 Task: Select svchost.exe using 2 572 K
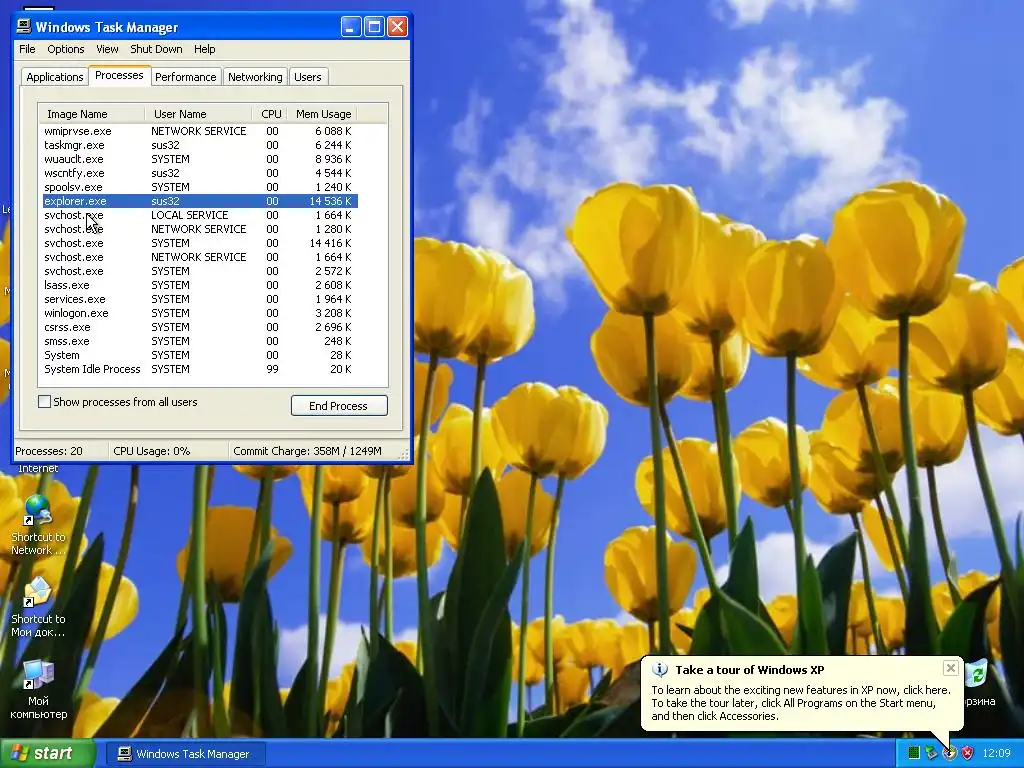pyautogui.click(x=200, y=271)
